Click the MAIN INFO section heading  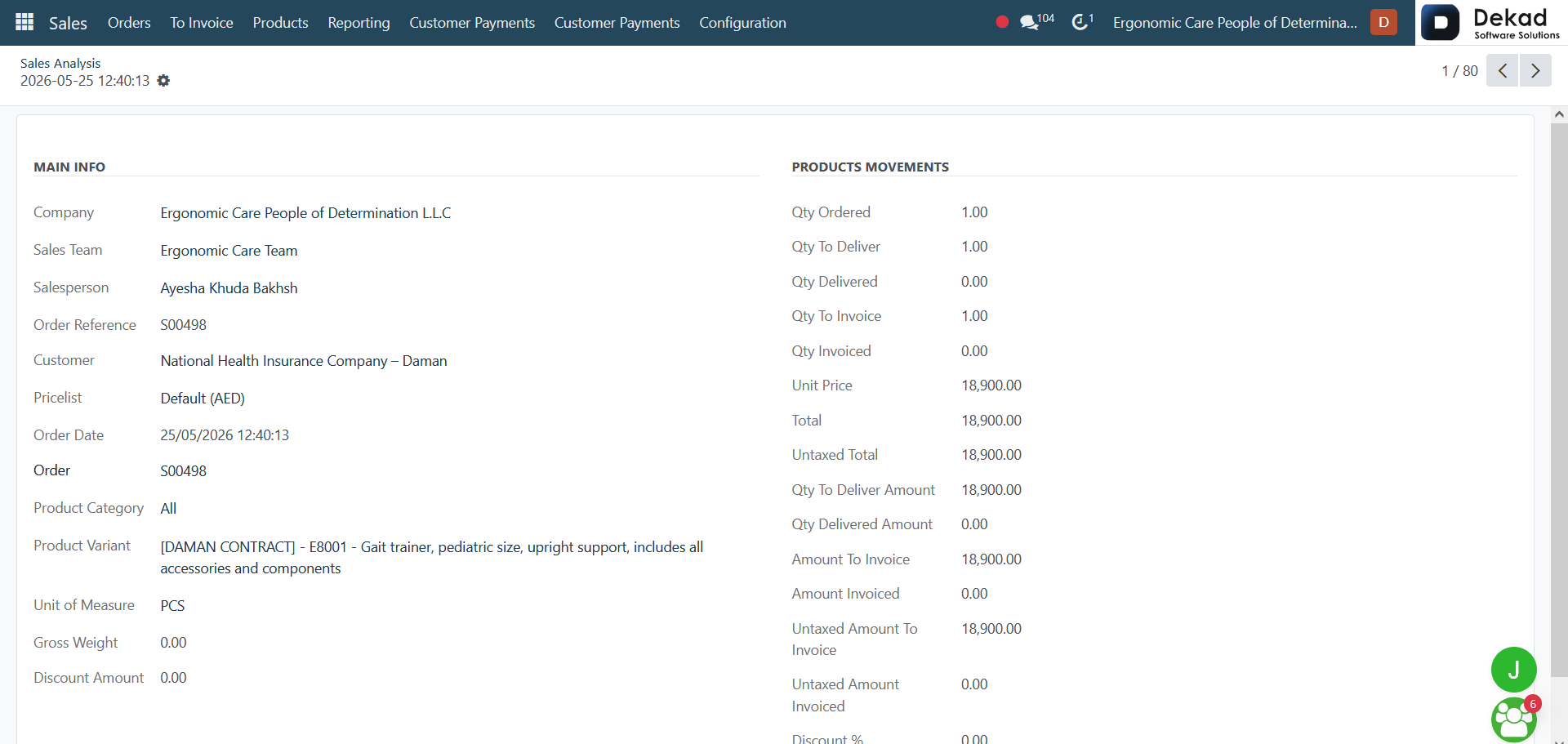[69, 167]
